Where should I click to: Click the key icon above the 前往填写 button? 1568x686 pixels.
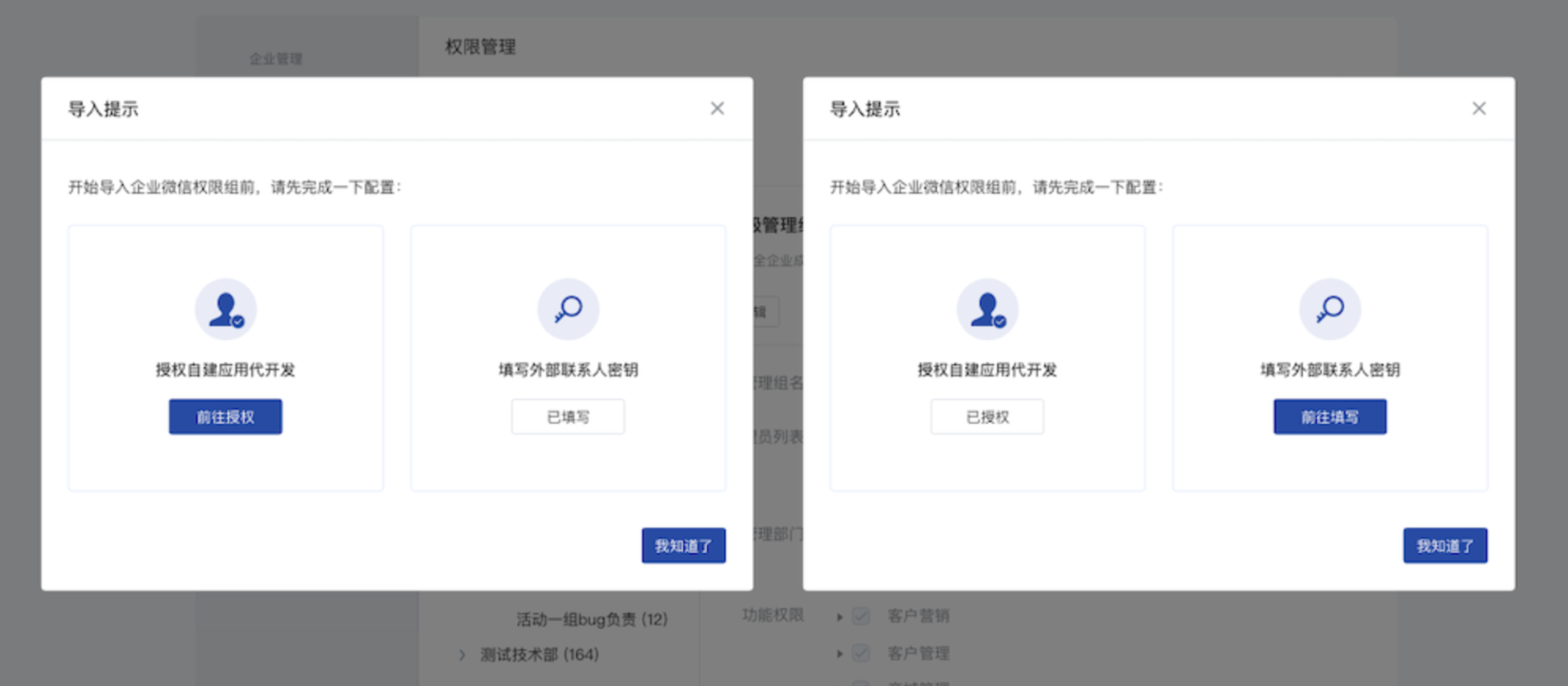coord(1330,309)
